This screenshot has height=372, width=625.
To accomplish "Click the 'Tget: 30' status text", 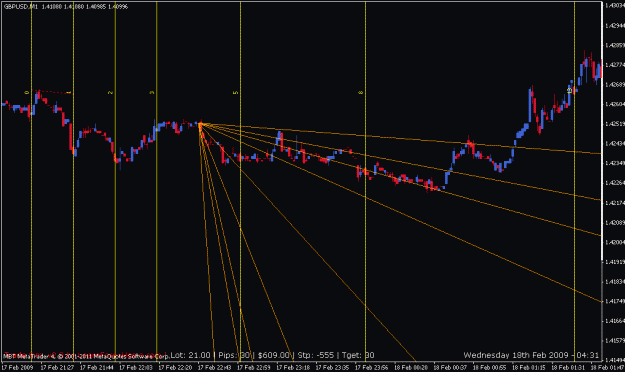I will point(358,355).
